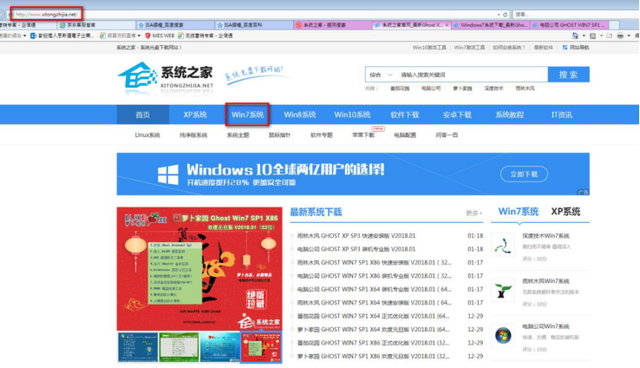Open the 综合 search category dropdown
The image size is (640, 368).
pyautogui.click(x=381, y=75)
